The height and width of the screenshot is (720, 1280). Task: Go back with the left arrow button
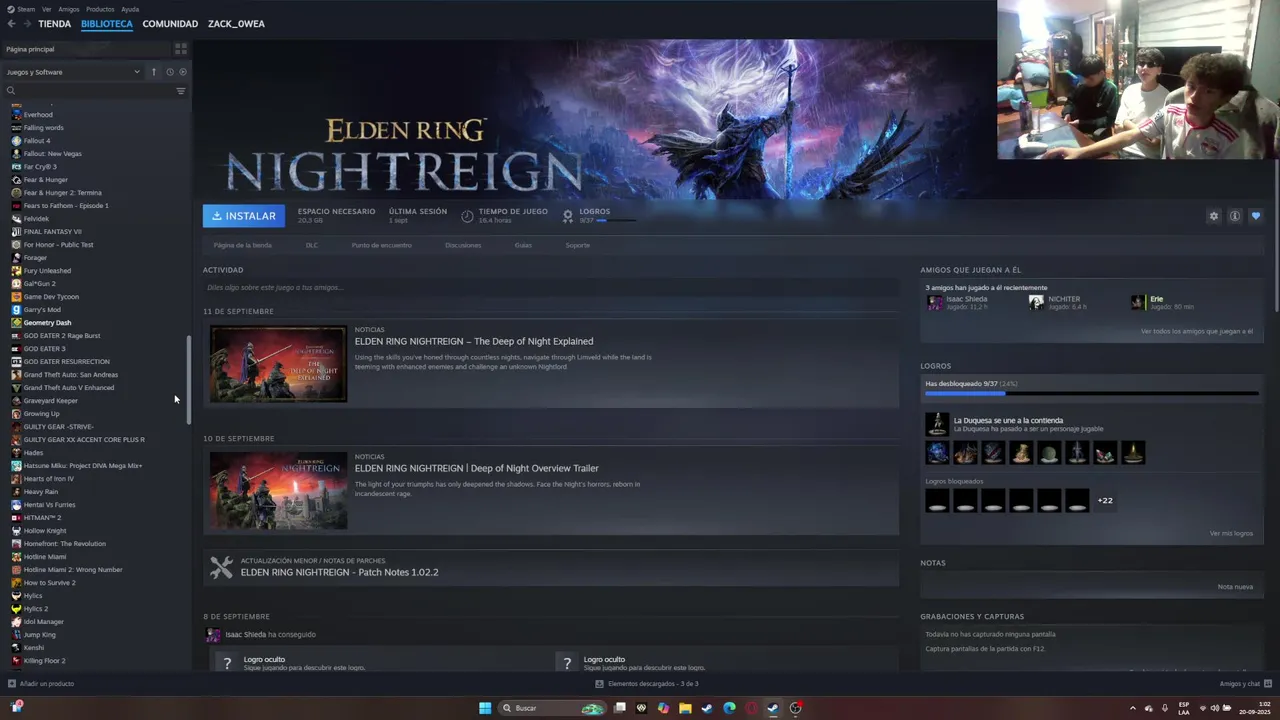click(x=11, y=23)
